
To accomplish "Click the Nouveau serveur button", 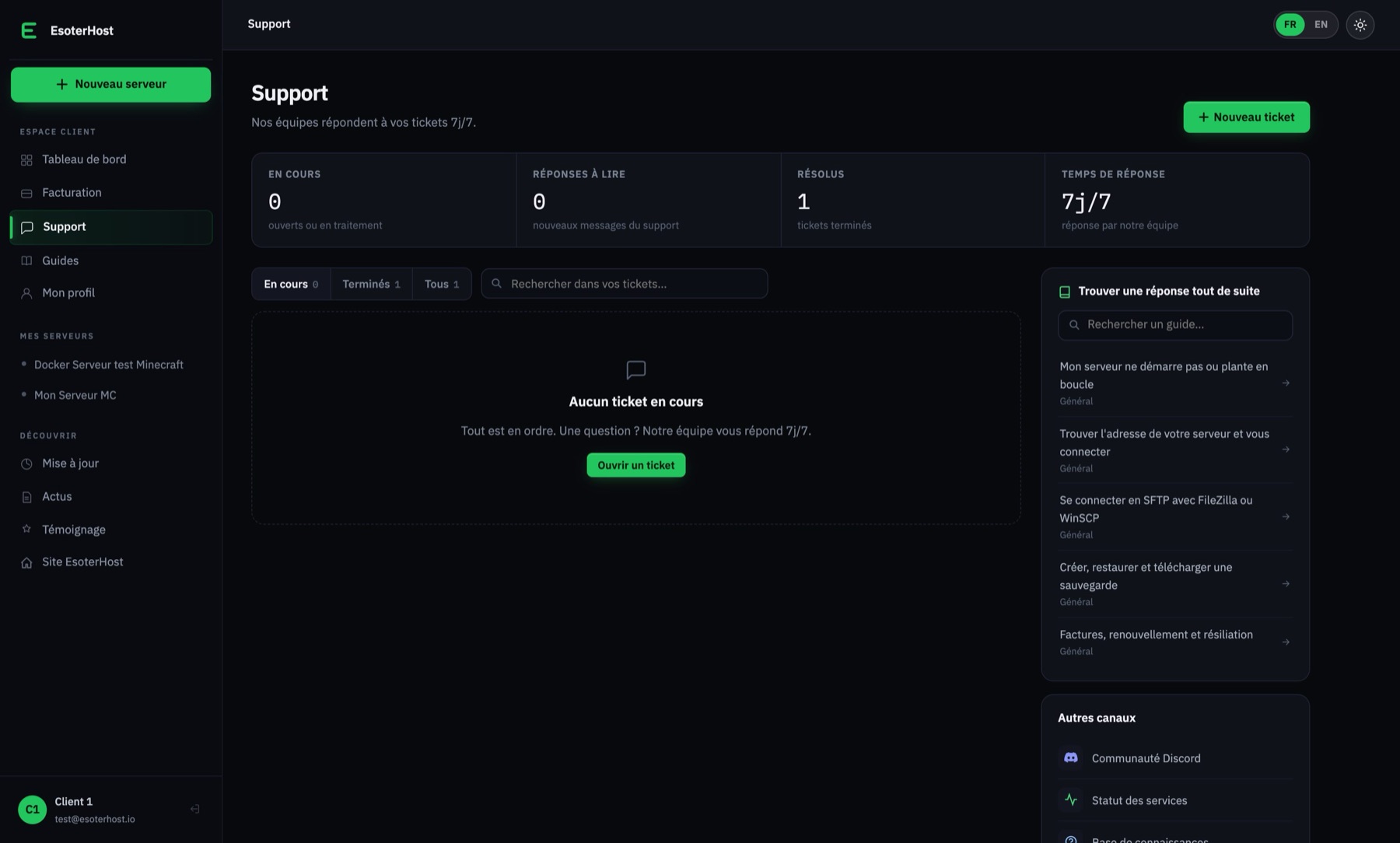I will [x=110, y=84].
